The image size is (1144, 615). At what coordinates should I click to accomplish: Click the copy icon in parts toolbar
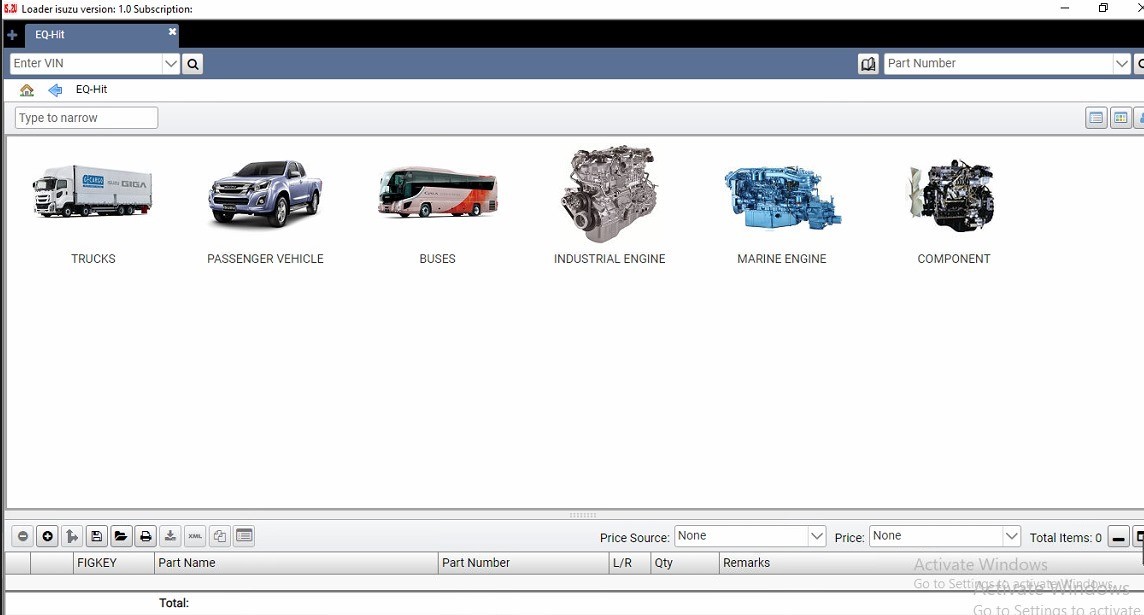pyautogui.click(x=220, y=536)
